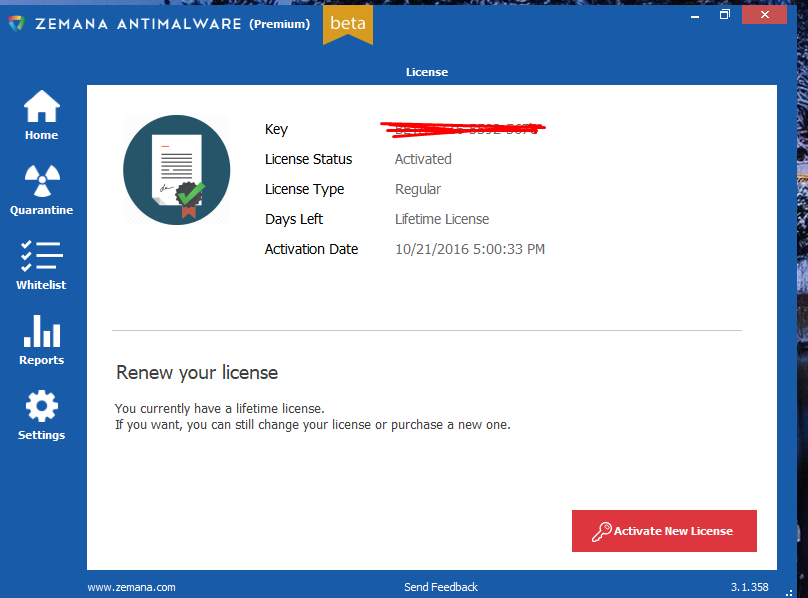This screenshot has width=808, height=598.
Task: Click the beta ribbon badge
Action: (348, 24)
